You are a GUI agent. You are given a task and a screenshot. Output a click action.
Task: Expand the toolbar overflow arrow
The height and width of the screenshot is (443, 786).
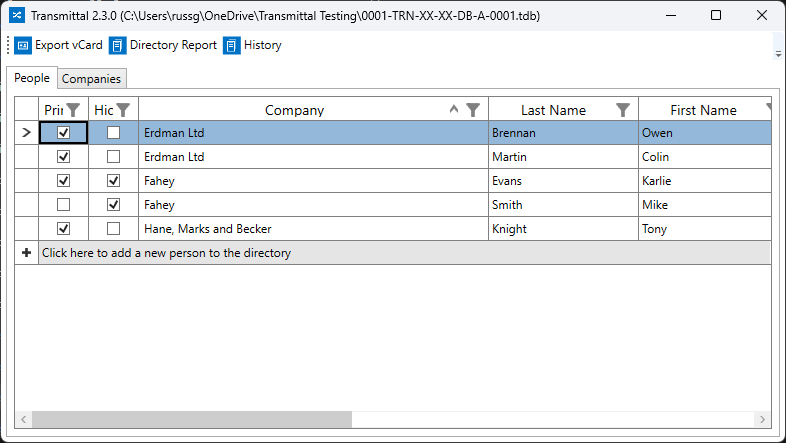click(778, 52)
